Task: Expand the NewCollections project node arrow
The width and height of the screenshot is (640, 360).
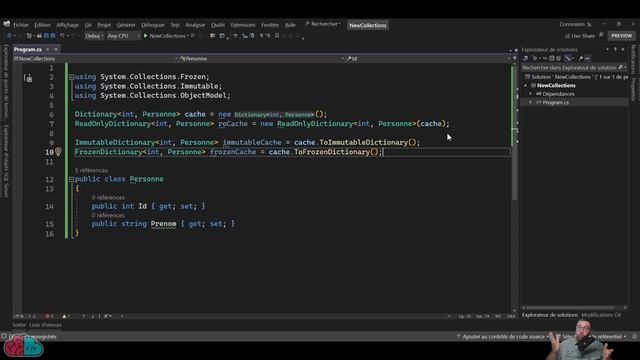Action: pos(526,85)
